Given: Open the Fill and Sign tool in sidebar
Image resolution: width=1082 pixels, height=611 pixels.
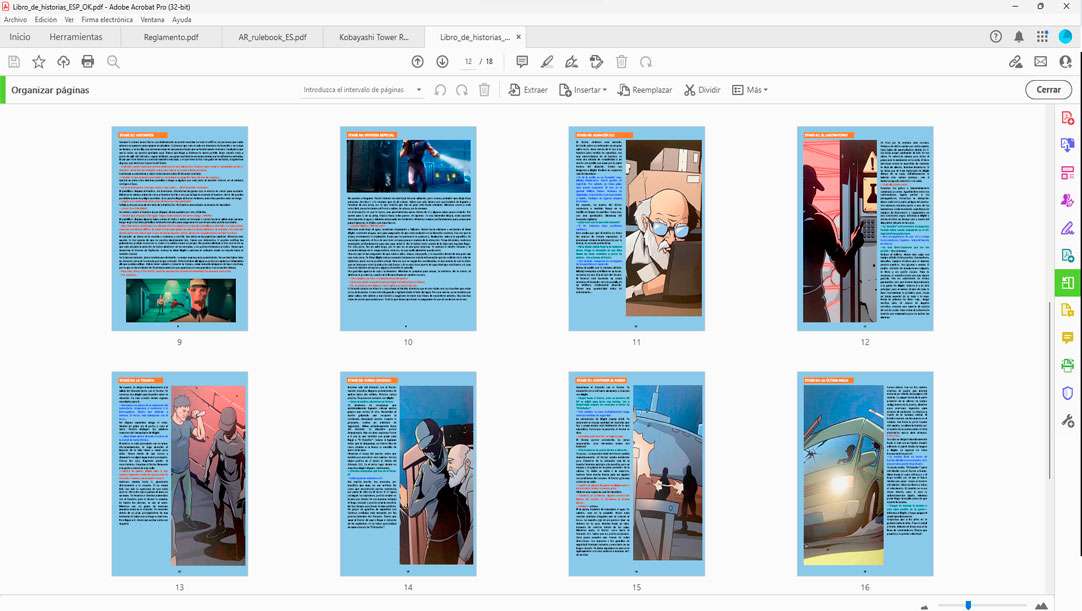Looking at the screenshot, I should 1068,228.
